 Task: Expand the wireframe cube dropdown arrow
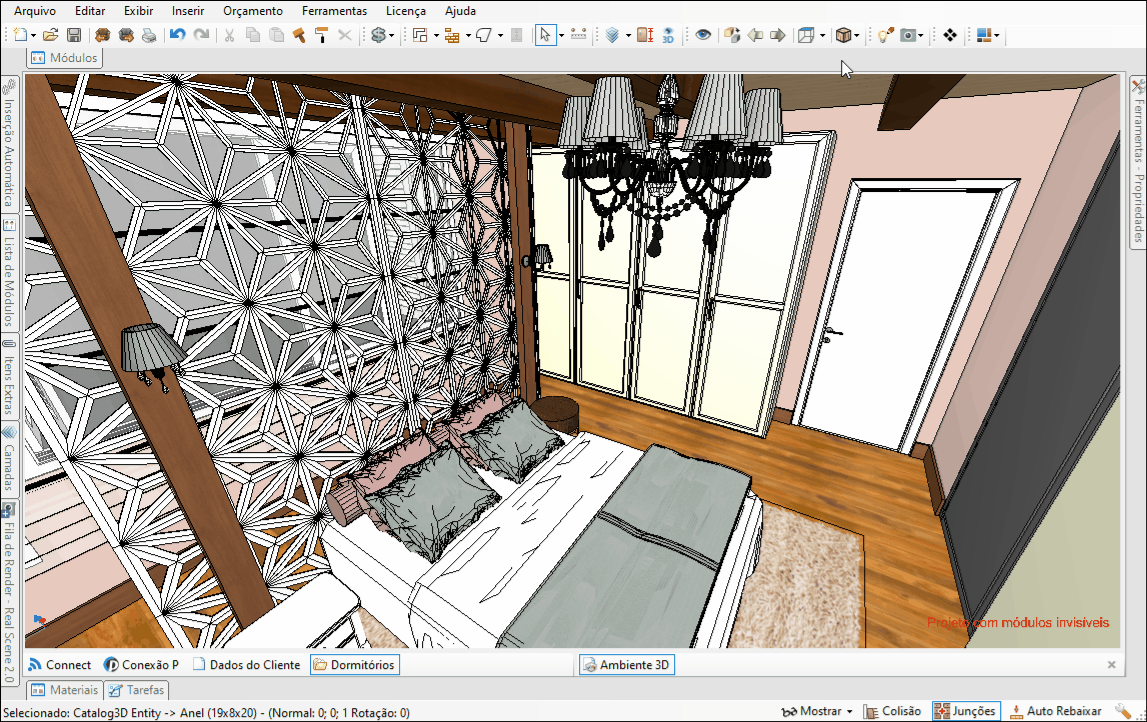click(822, 36)
